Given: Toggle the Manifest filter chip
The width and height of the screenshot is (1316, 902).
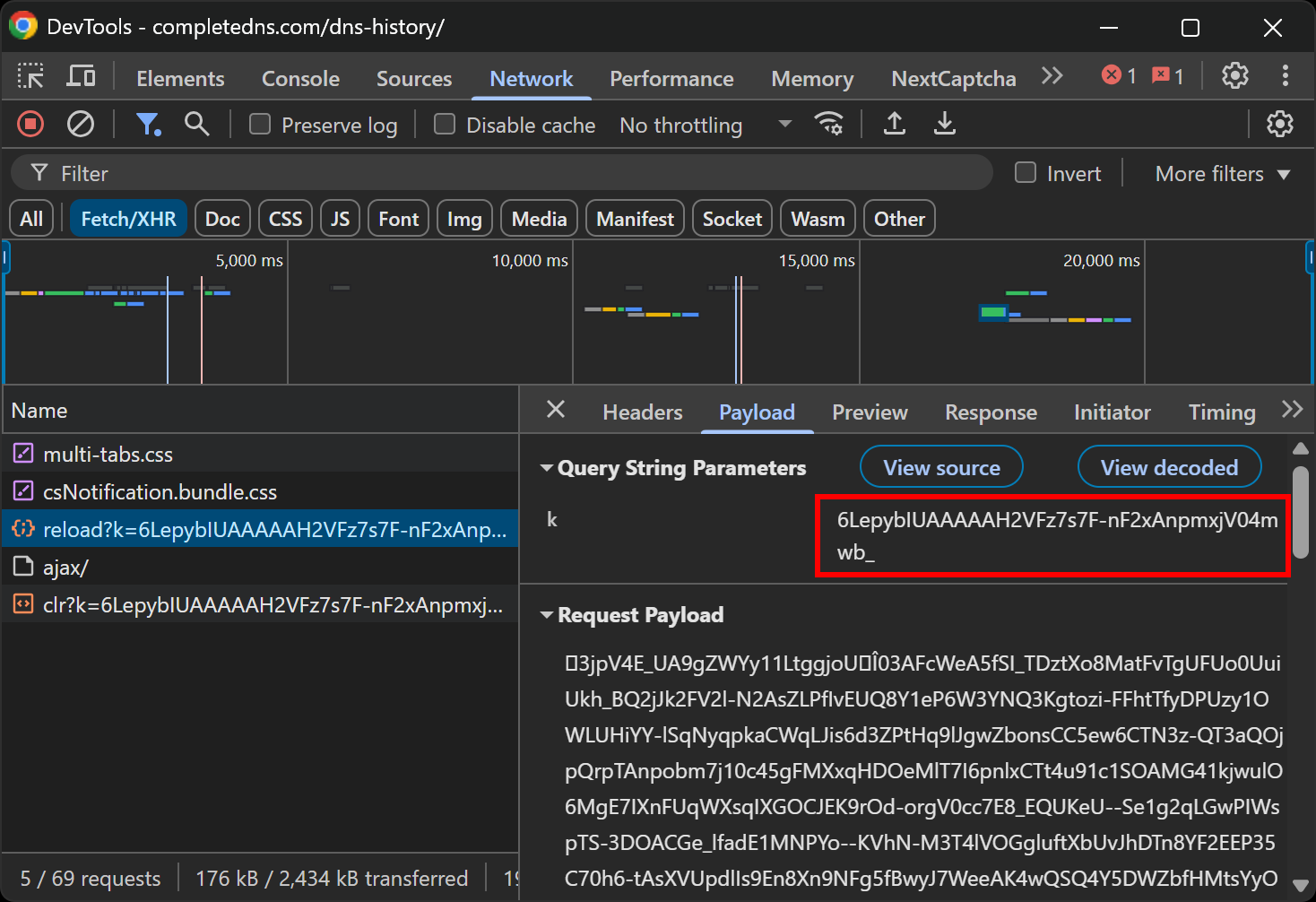Looking at the screenshot, I should click(635, 219).
